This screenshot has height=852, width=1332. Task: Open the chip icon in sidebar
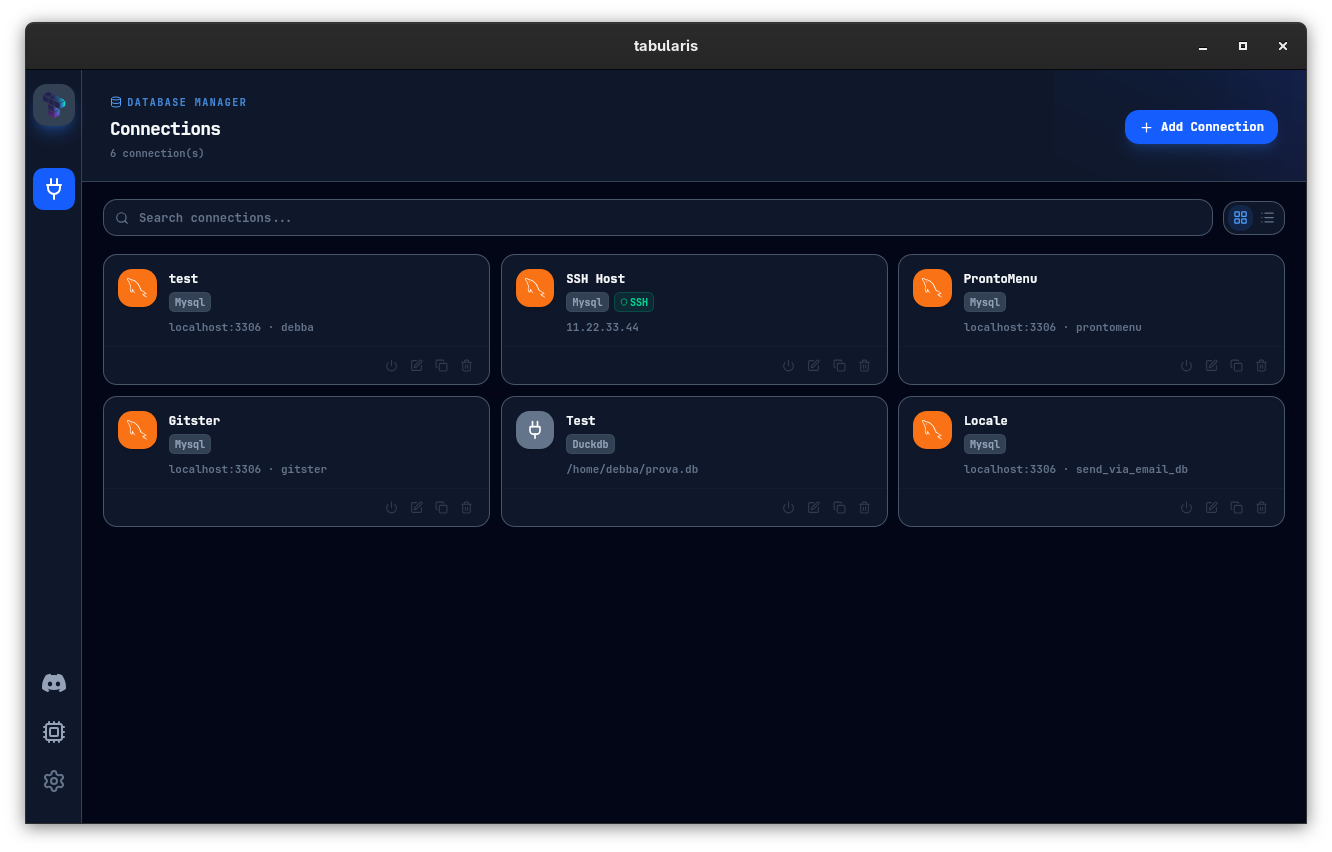54,732
